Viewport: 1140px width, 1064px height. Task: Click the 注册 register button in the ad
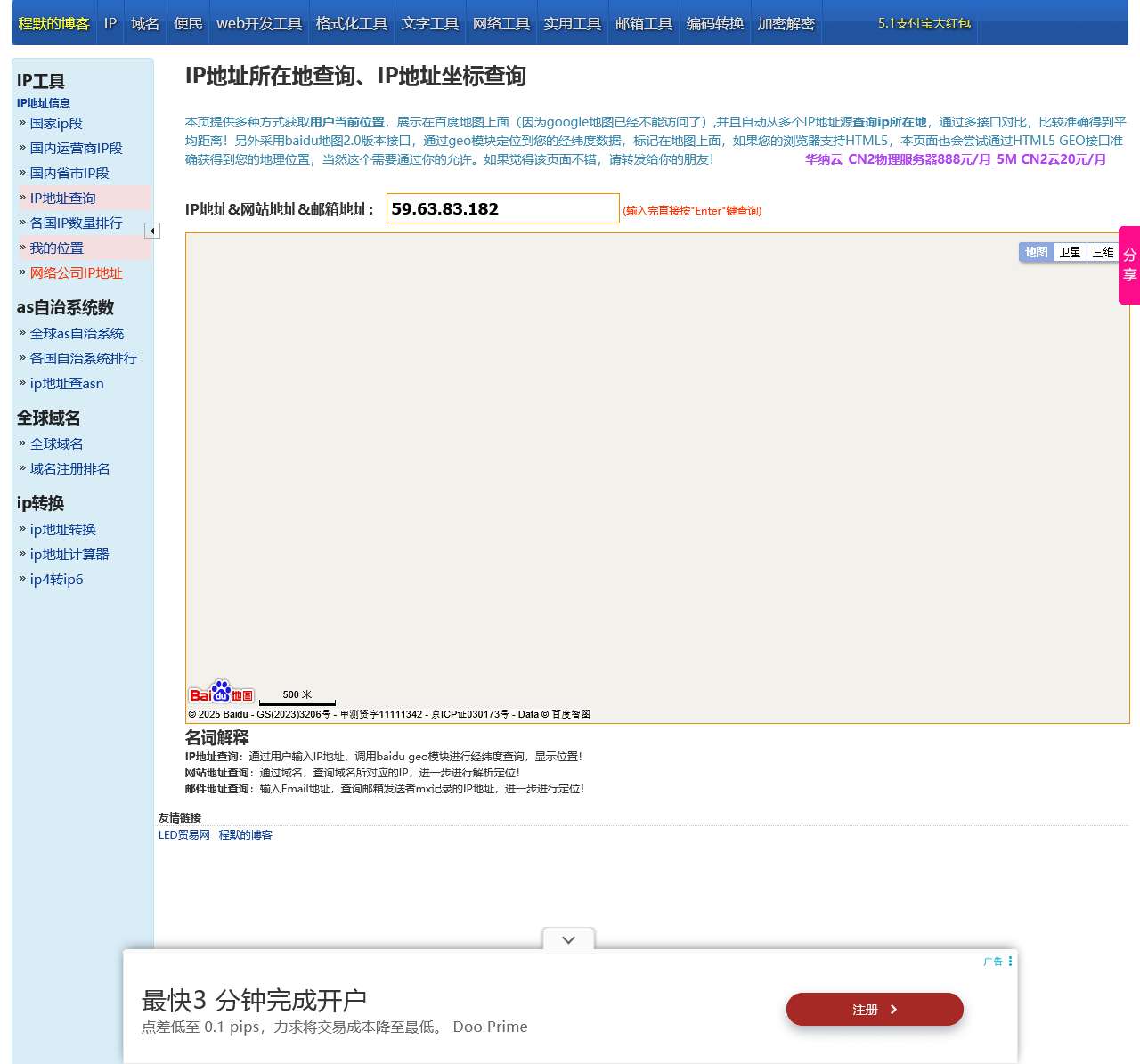click(x=874, y=1009)
